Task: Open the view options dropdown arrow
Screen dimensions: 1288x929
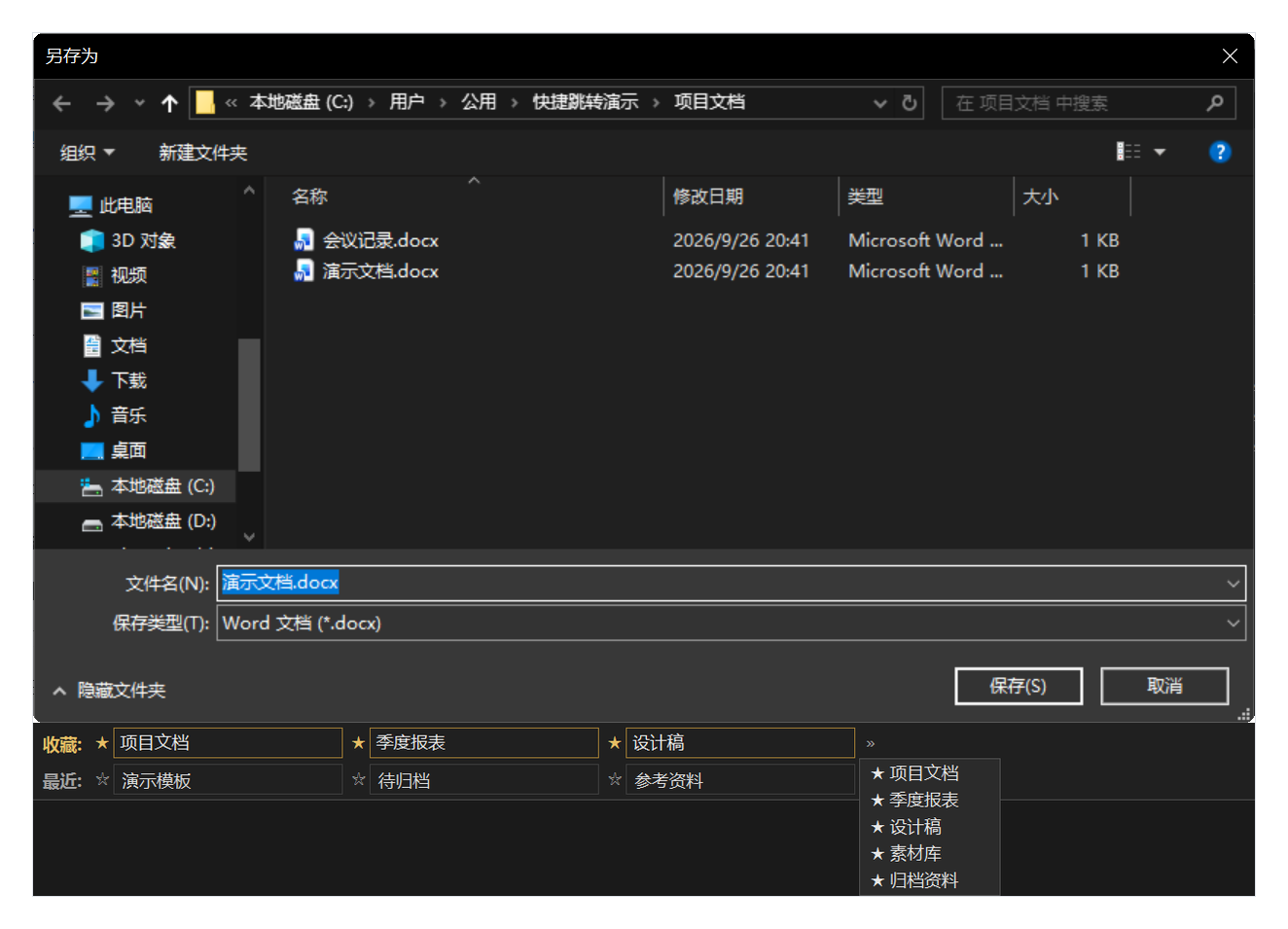Action: pos(1160,152)
